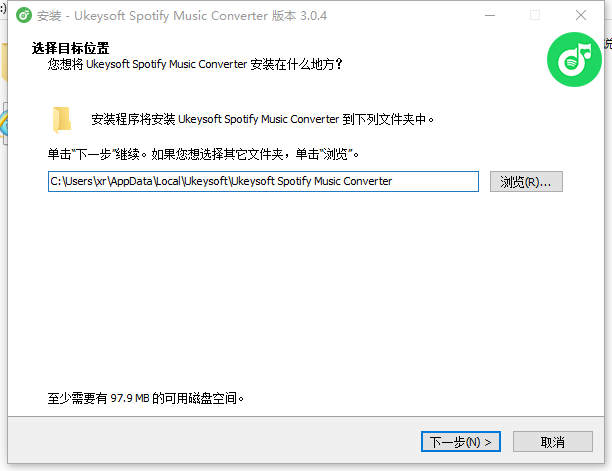Click the question text 安装在什么地方？
The height and width of the screenshot is (471, 612).
click(297, 64)
